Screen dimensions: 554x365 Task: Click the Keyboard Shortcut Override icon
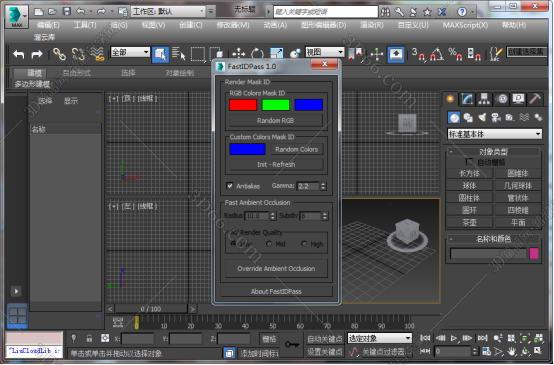pos(396,54)
